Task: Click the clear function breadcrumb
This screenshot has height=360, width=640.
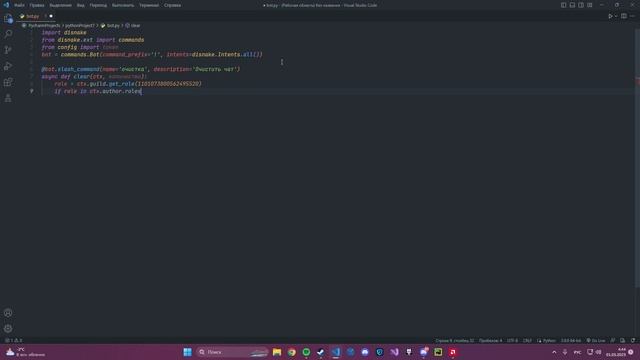Action: [135, 25]
